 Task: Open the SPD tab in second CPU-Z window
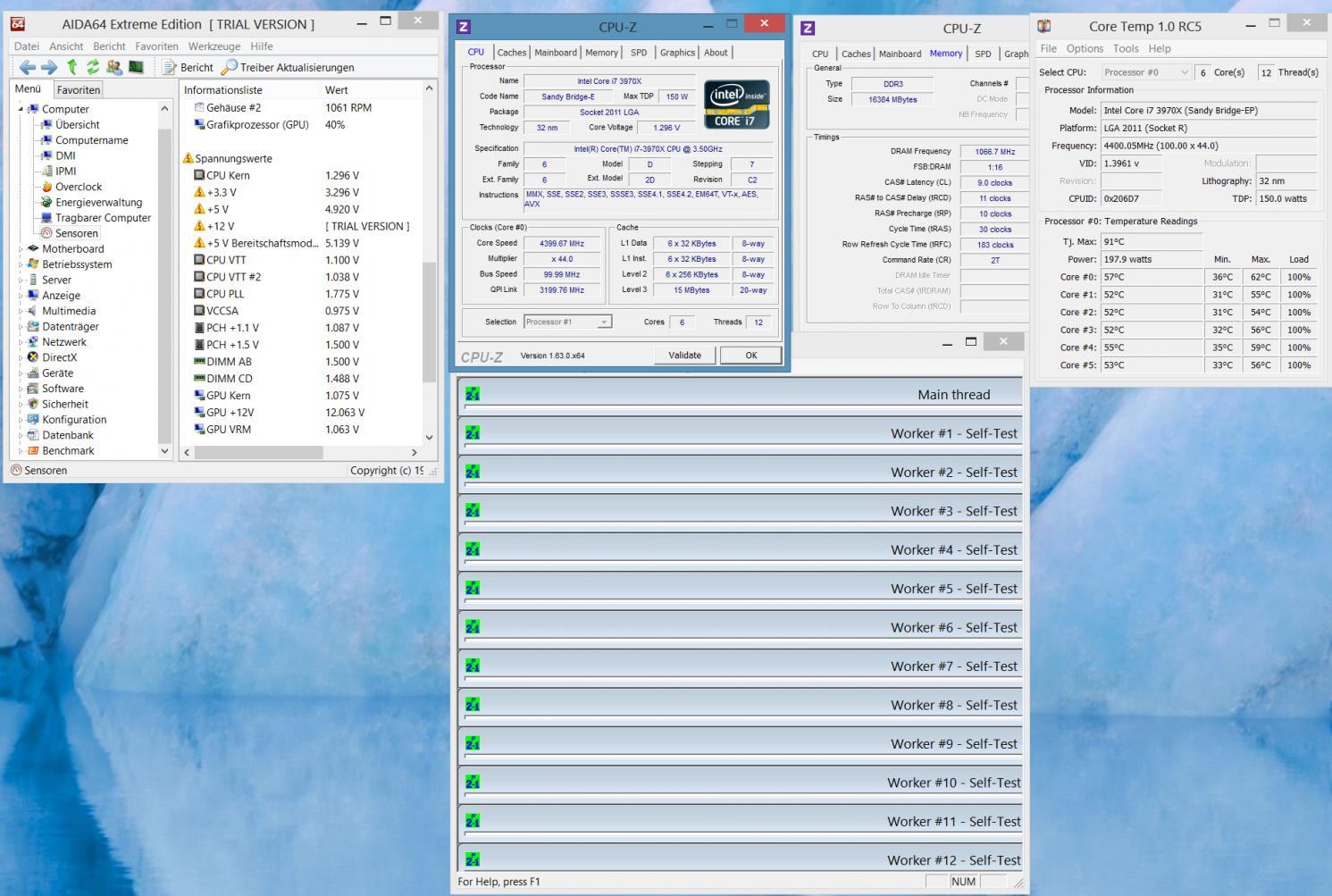(983, 54)
